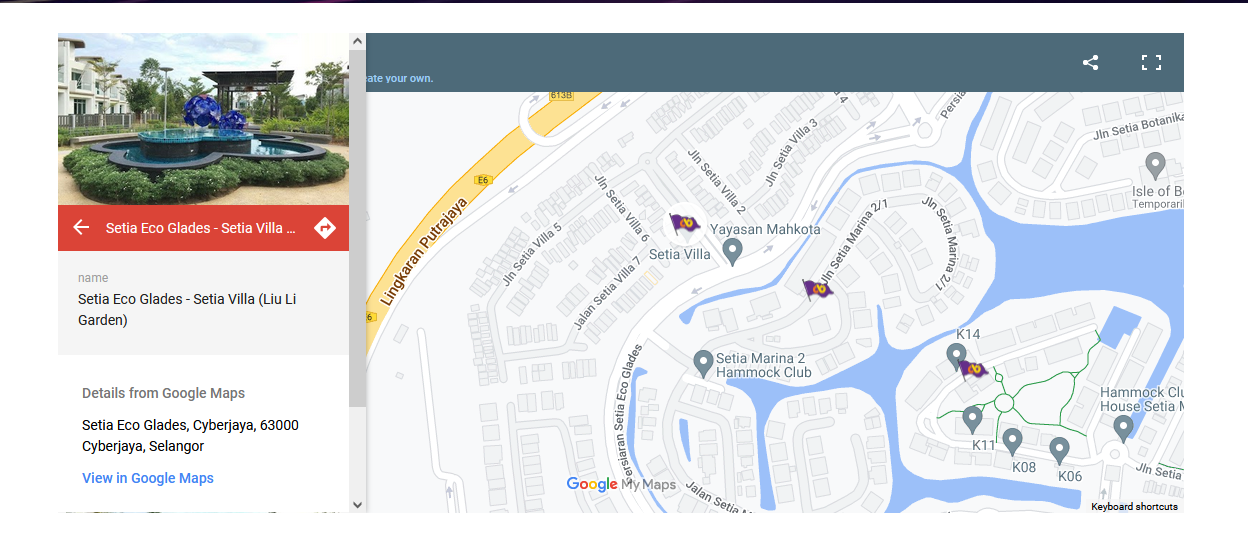The height and width of the screenshot is (540, 1248).
Task: Open the Liu Li Garden fountain photo
Action: (203, 119)
